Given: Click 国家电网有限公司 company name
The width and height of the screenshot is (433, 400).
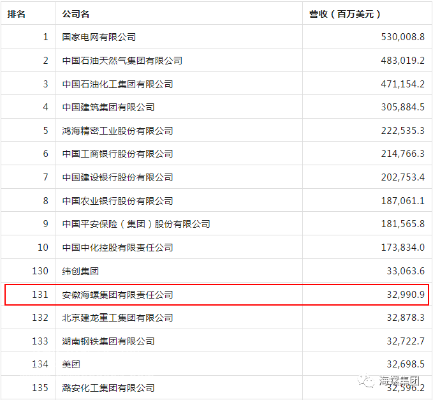Looking at the screenshot, I should coord(99,37).
